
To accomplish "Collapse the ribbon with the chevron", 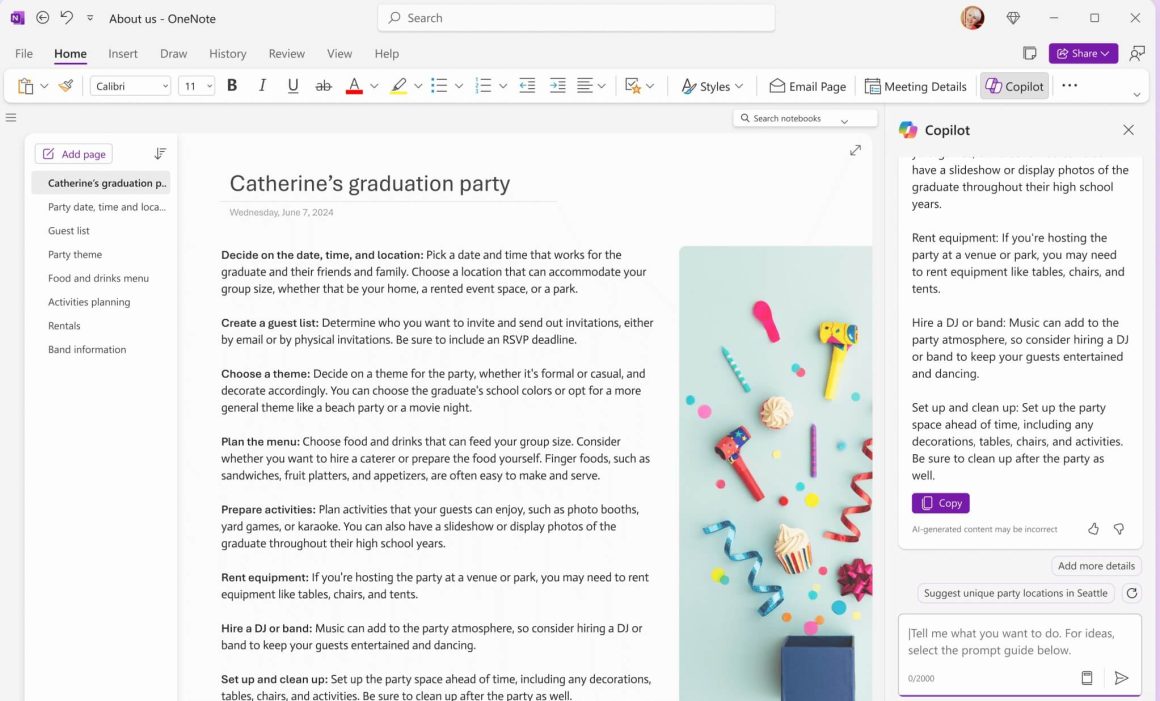I will pos(1137,95).
